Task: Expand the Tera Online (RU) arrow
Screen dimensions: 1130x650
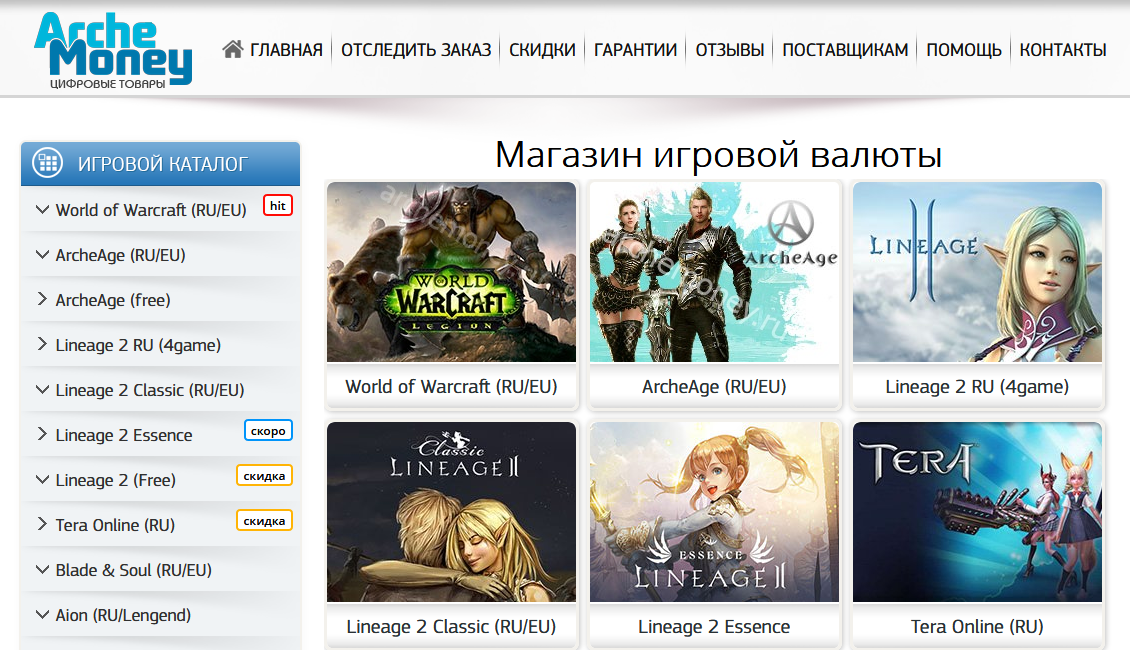Action: pos(42,525)
